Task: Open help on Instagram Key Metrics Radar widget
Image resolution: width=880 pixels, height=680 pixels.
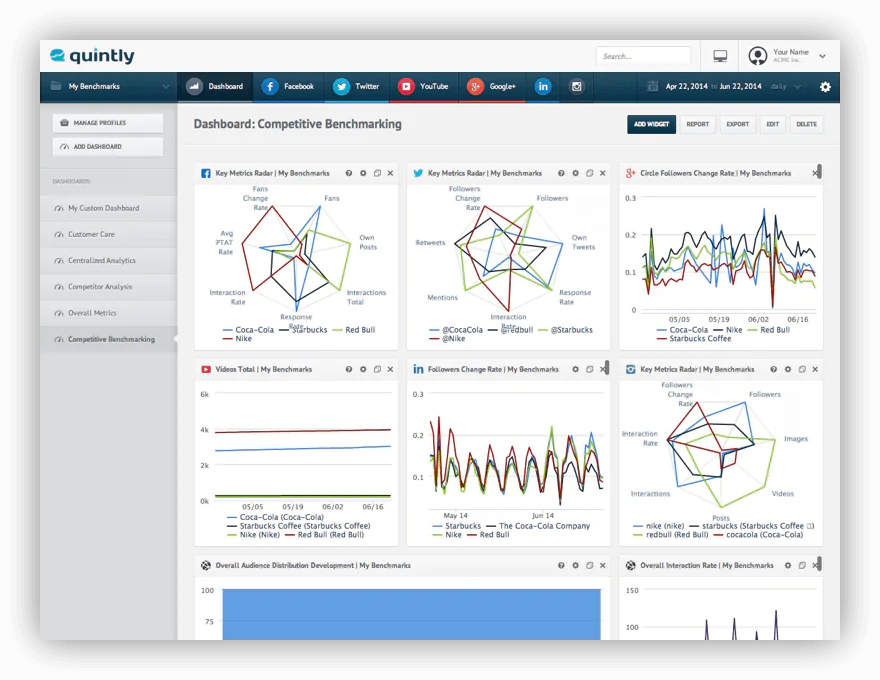Action: pos(773,369)
